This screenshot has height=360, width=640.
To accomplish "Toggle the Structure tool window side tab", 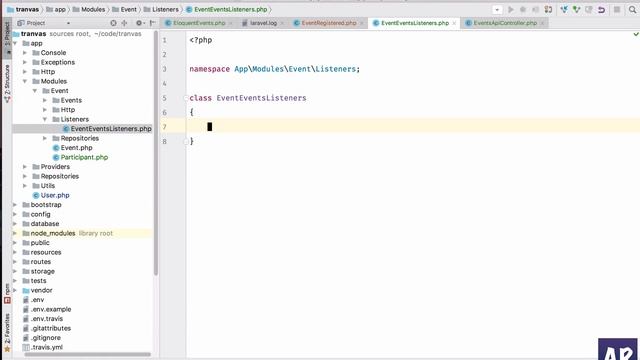I will [x=7, y=83].
